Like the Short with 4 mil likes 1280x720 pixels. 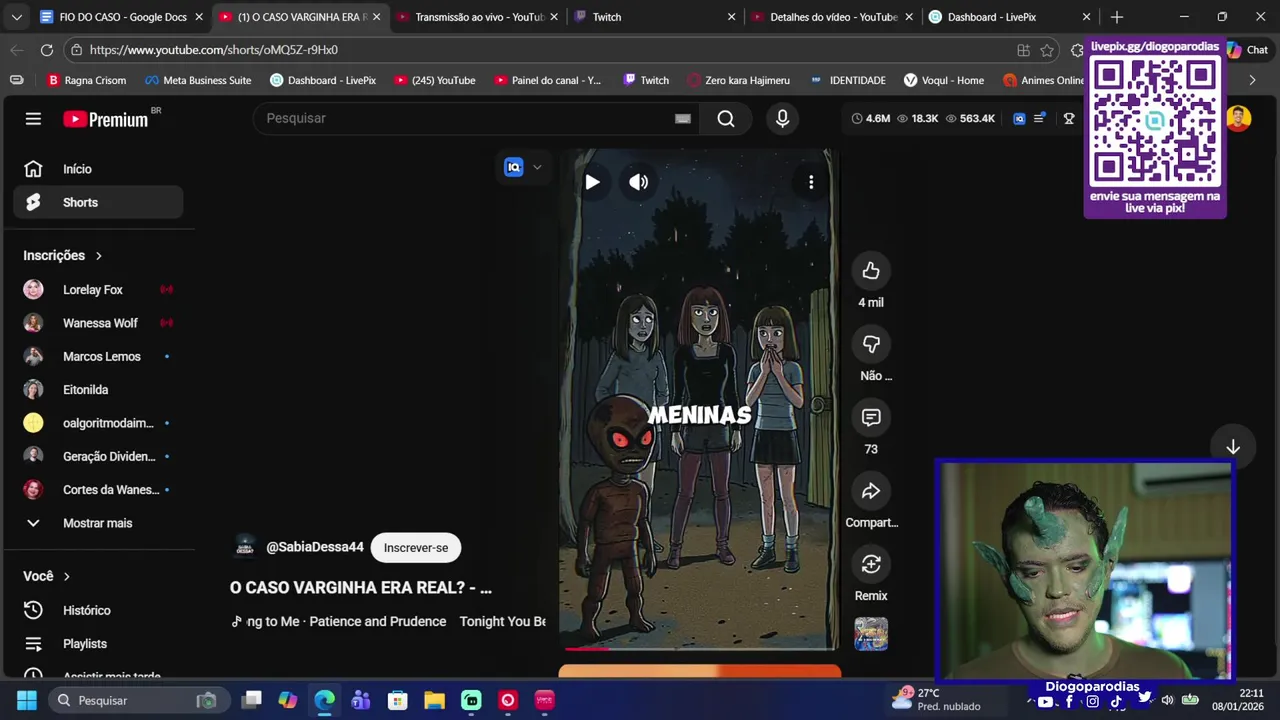[x=871, y=271]
